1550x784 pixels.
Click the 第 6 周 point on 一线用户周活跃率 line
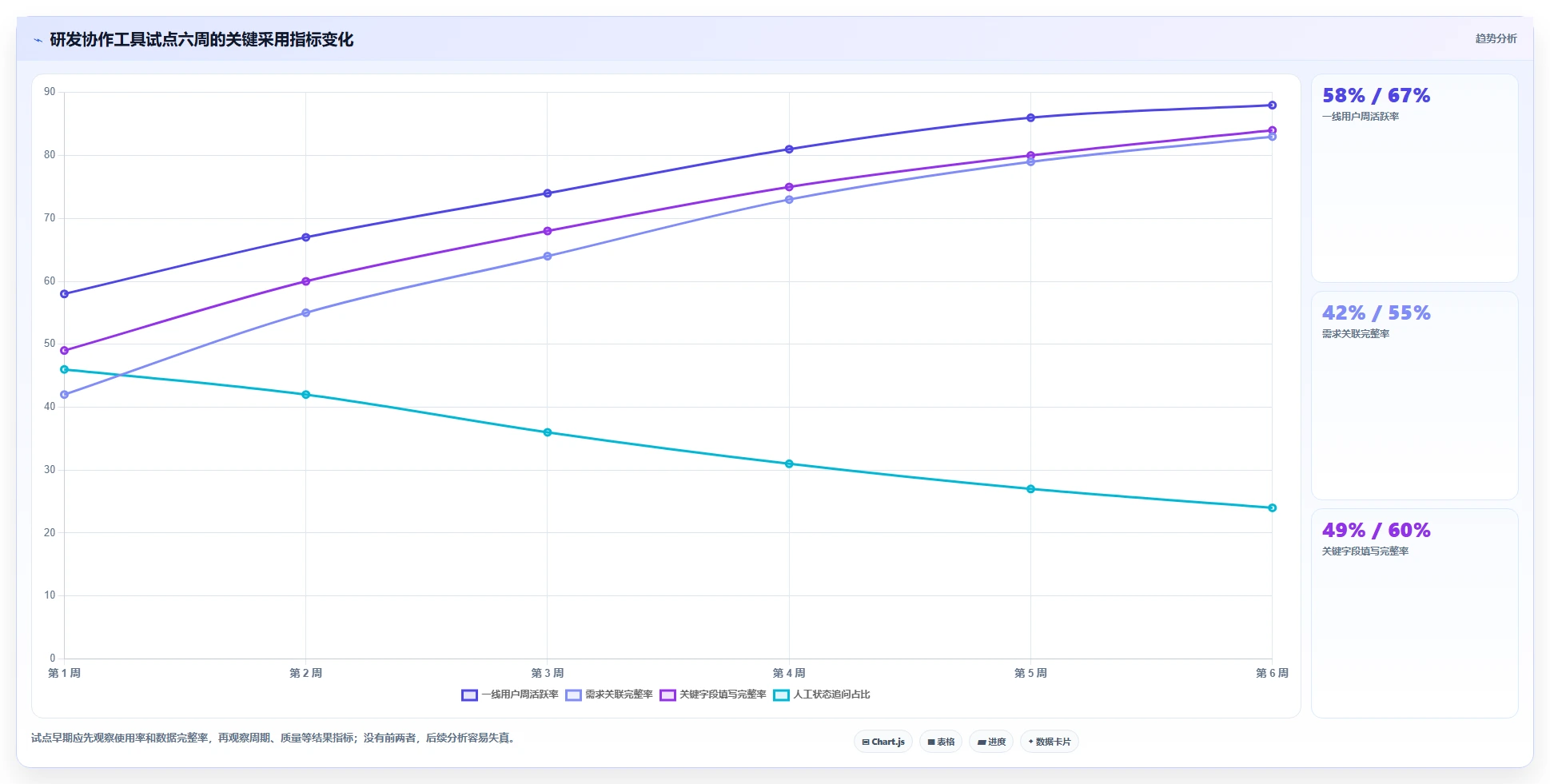tap(1272, 105)
